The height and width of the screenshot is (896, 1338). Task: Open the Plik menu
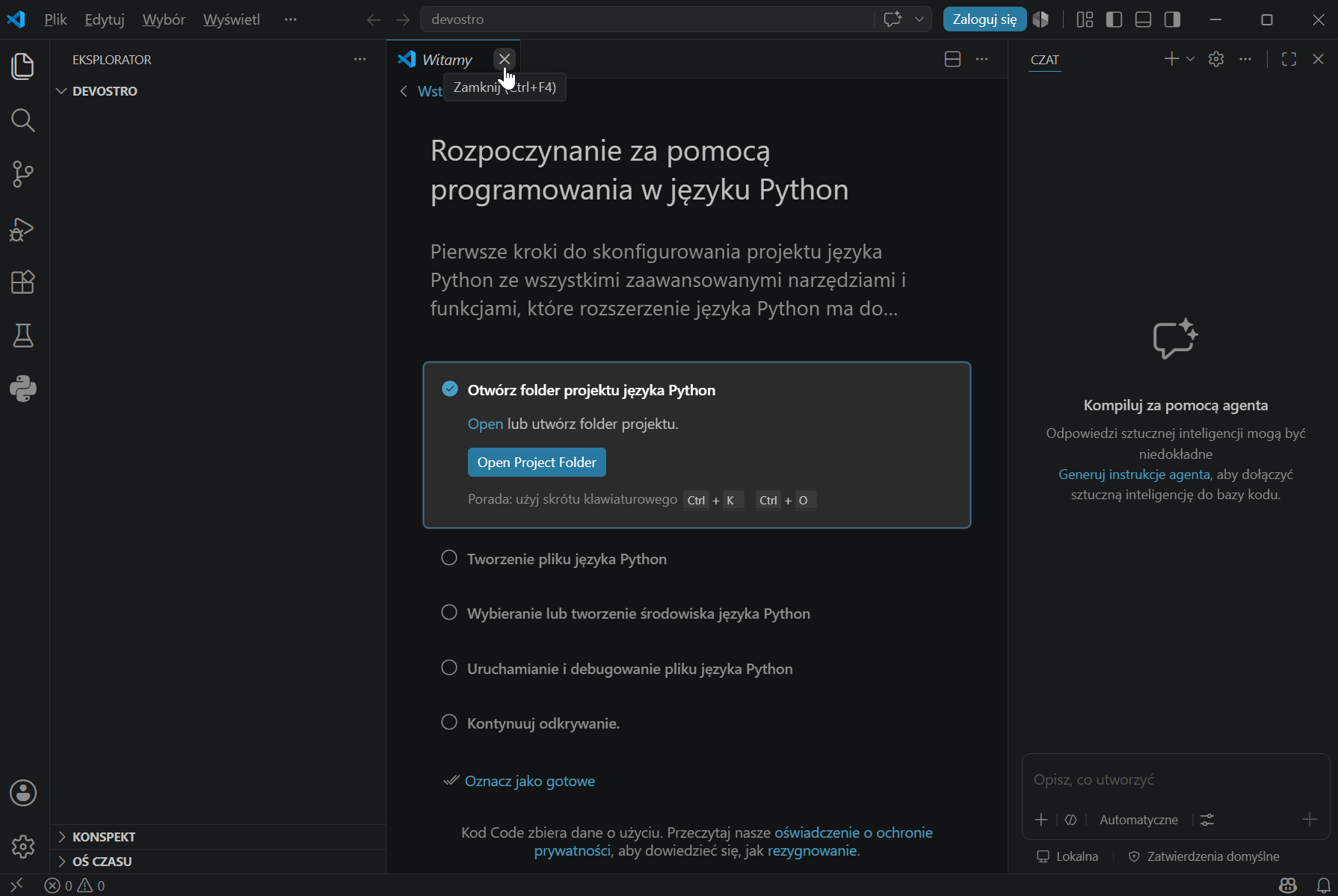[55, 19]
